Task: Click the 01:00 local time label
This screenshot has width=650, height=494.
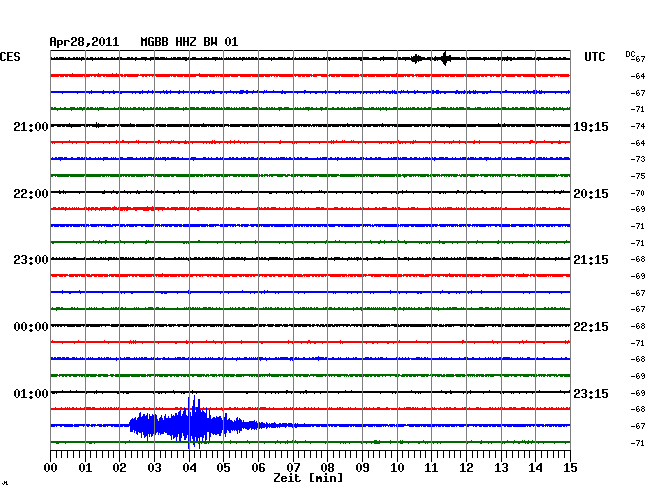Action: (31, 393)
